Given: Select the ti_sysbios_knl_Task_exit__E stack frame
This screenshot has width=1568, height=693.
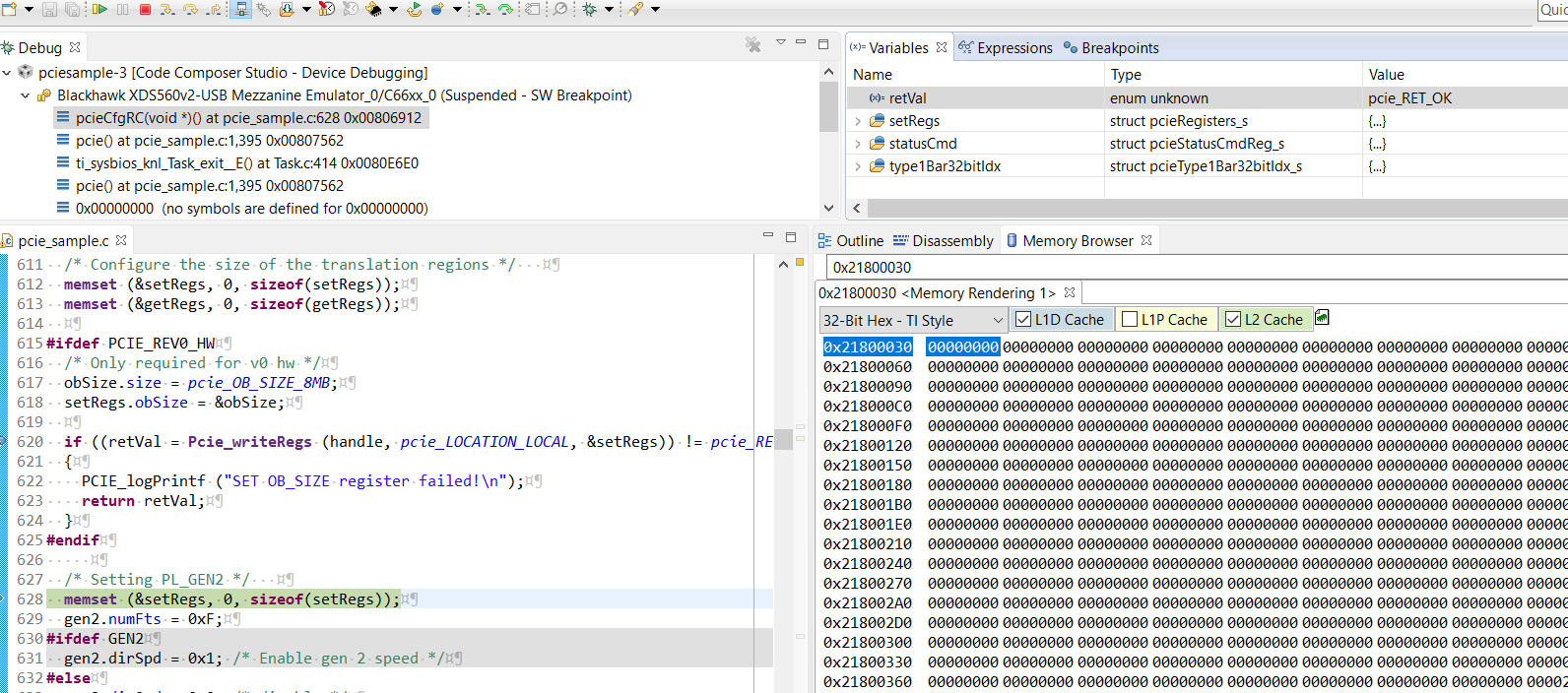Looking at the screenshot, I should pyautogui.click(x=246, y=163).
